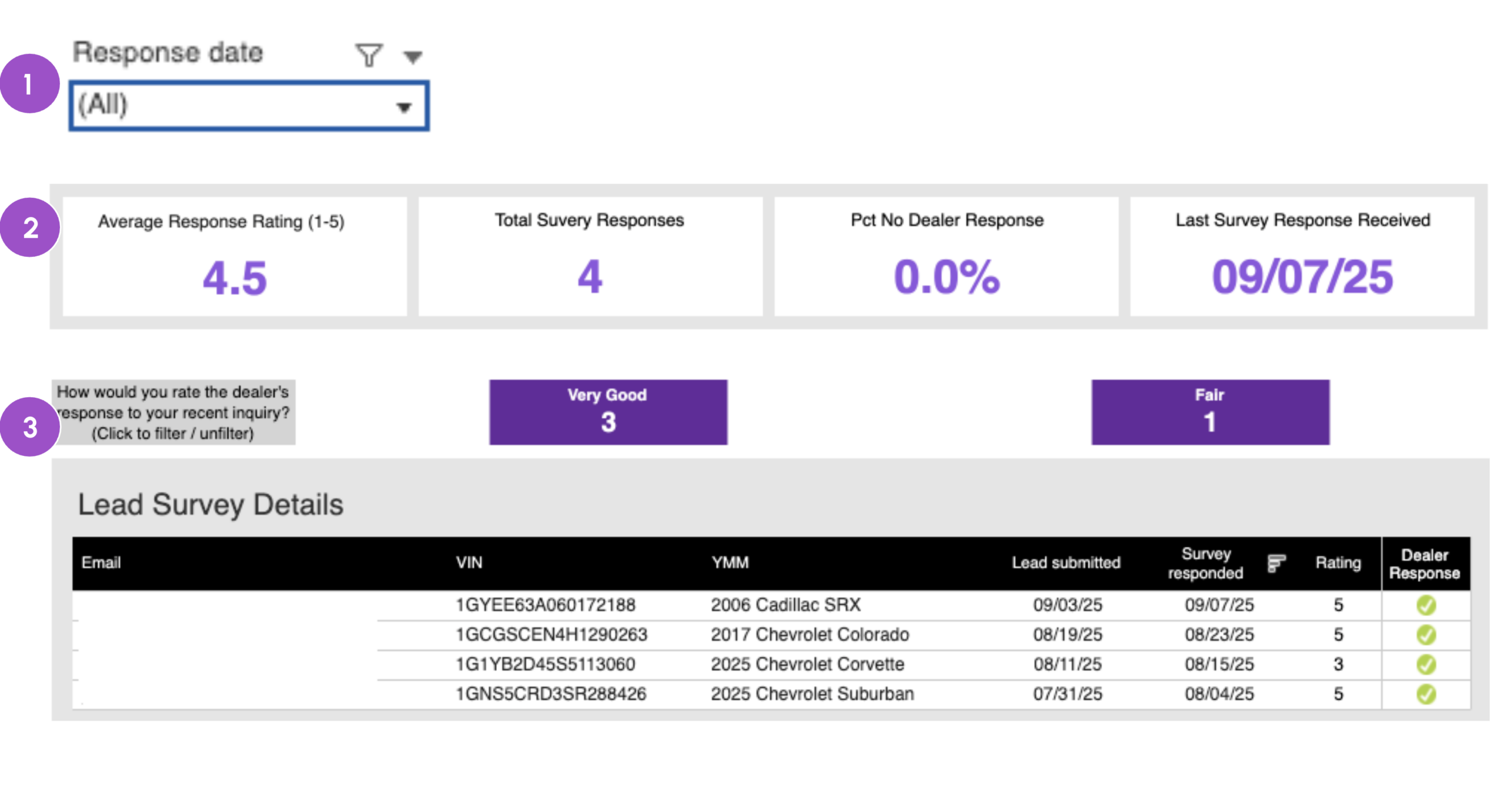This screenshot has width=1502, height=812.
Task: Click the green check for Cadillac SRX row
Action: (x=1426, y=605)
